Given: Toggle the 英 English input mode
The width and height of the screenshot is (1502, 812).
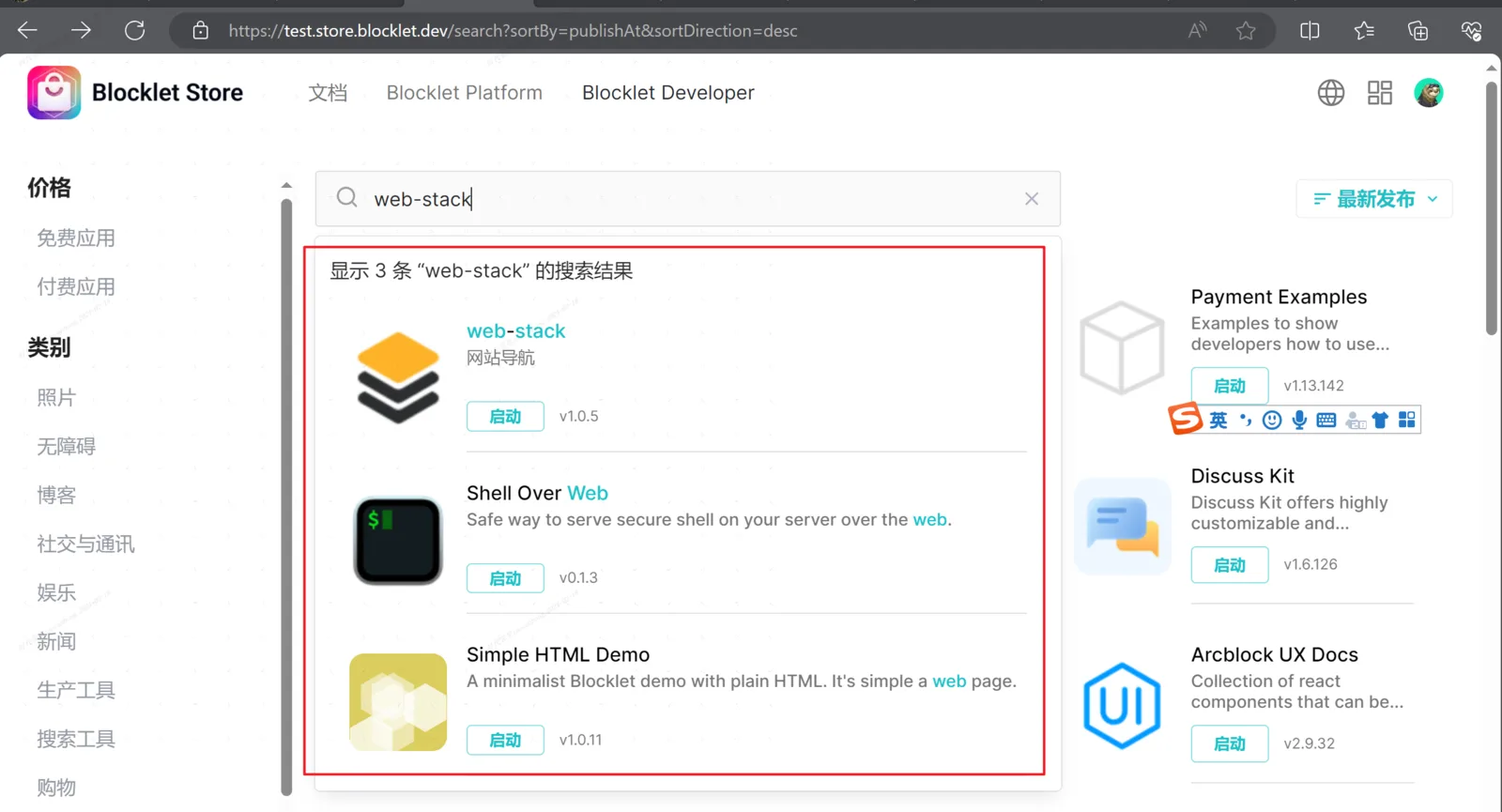Looking at the screenshot, I should 1218,420.
